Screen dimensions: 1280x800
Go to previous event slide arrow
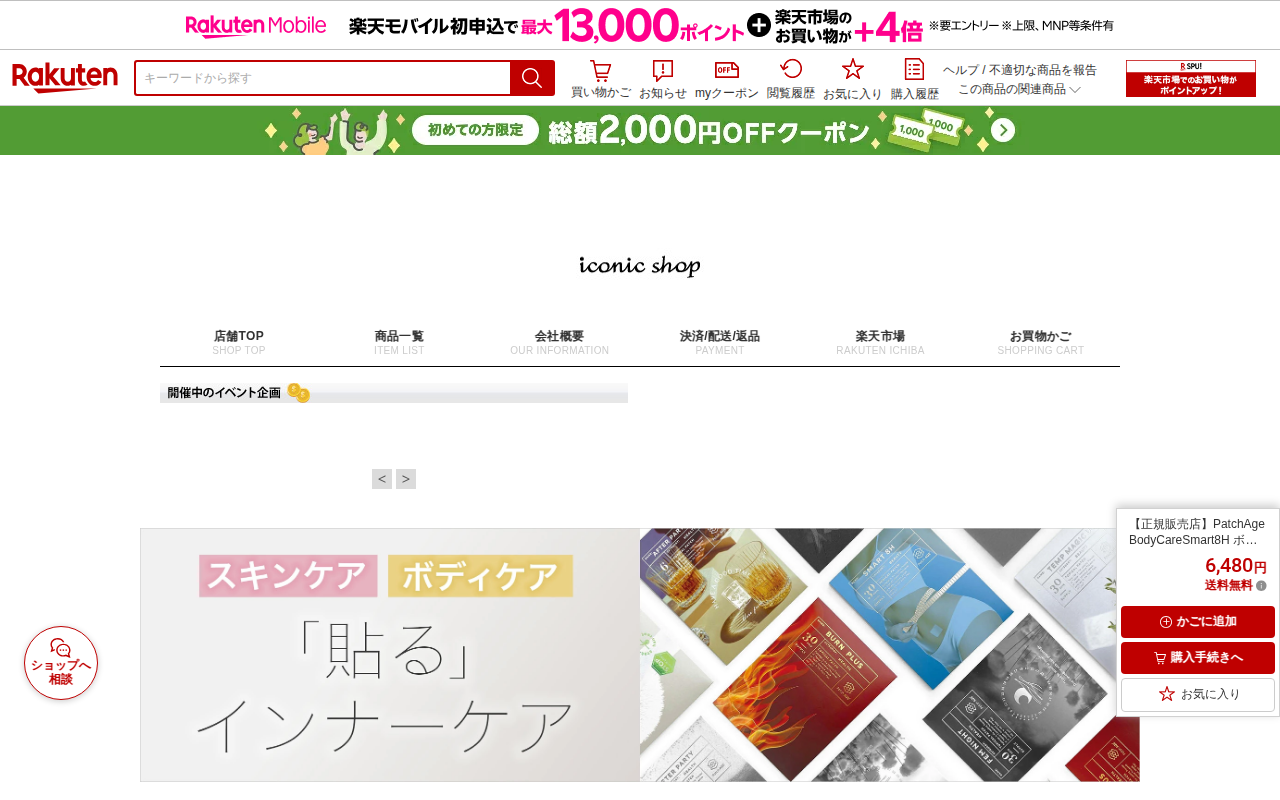pos(382,479)
